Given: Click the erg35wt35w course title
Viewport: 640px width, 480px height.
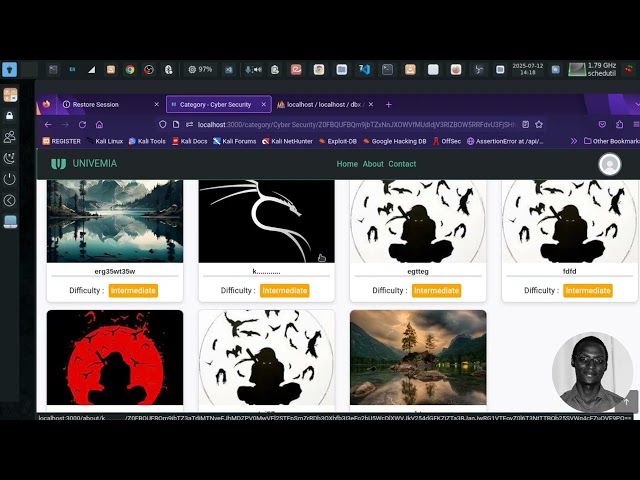Looking at the screenshot, I should tap(115, 271).
